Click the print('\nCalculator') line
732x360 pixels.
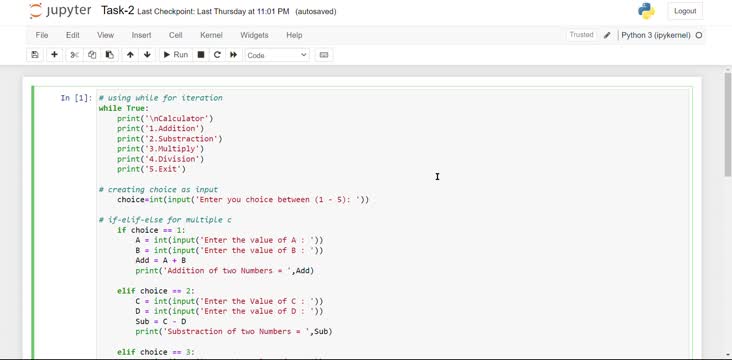click(165, 119)
